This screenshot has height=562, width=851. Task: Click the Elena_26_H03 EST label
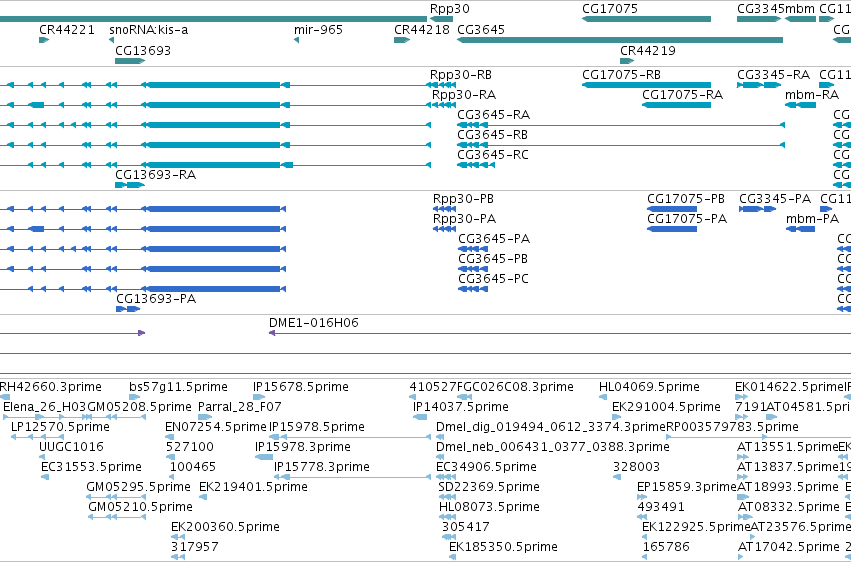tap(44, 407)
